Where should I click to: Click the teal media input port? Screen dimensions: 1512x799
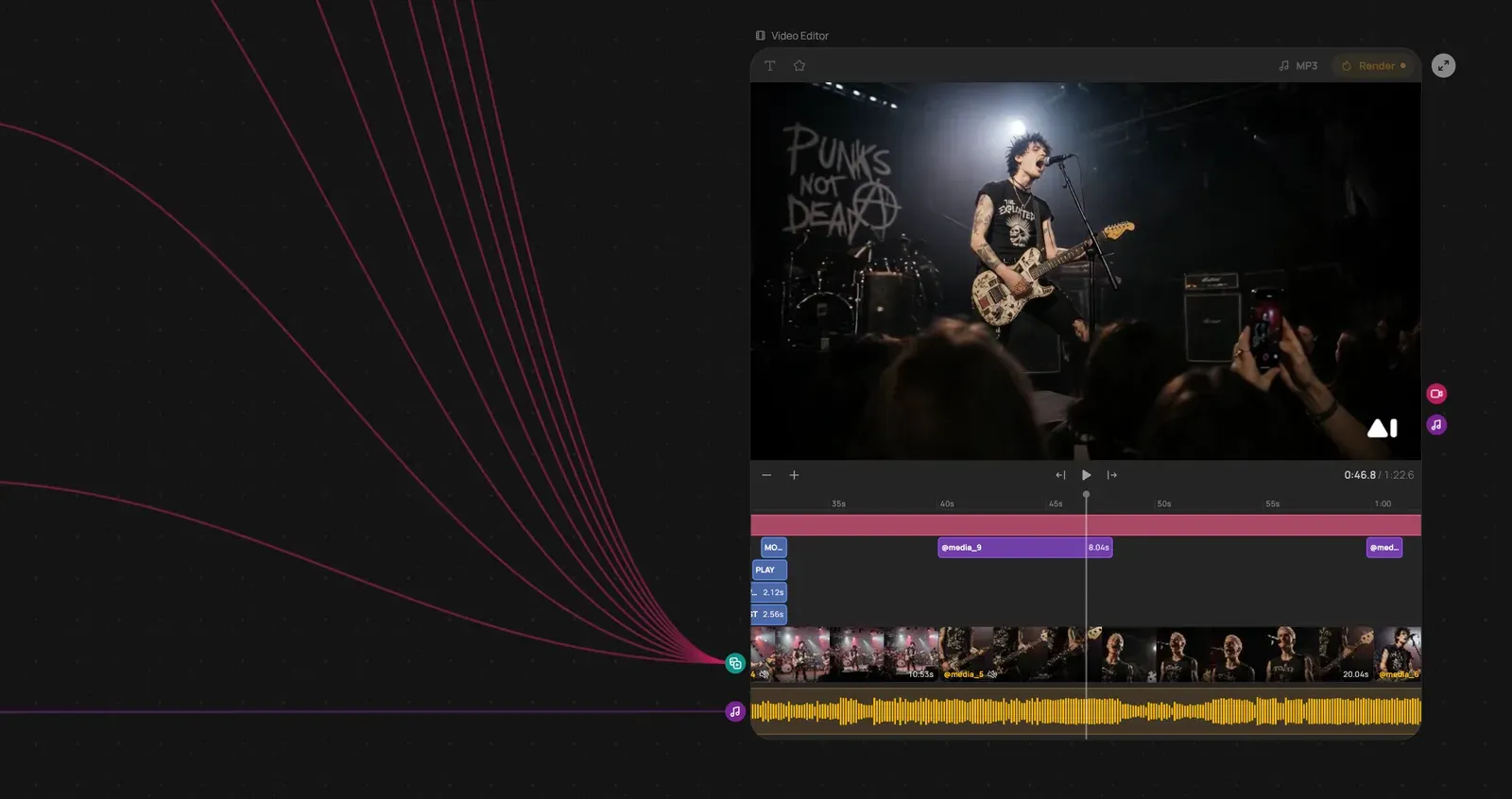tap(735, 663)
